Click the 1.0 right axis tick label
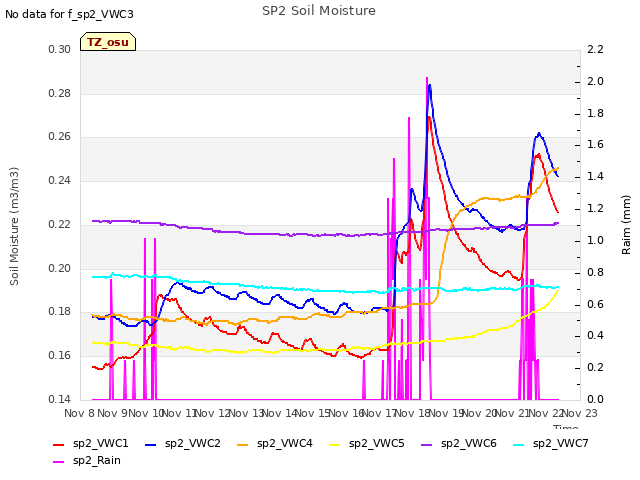 pos(596,240)
